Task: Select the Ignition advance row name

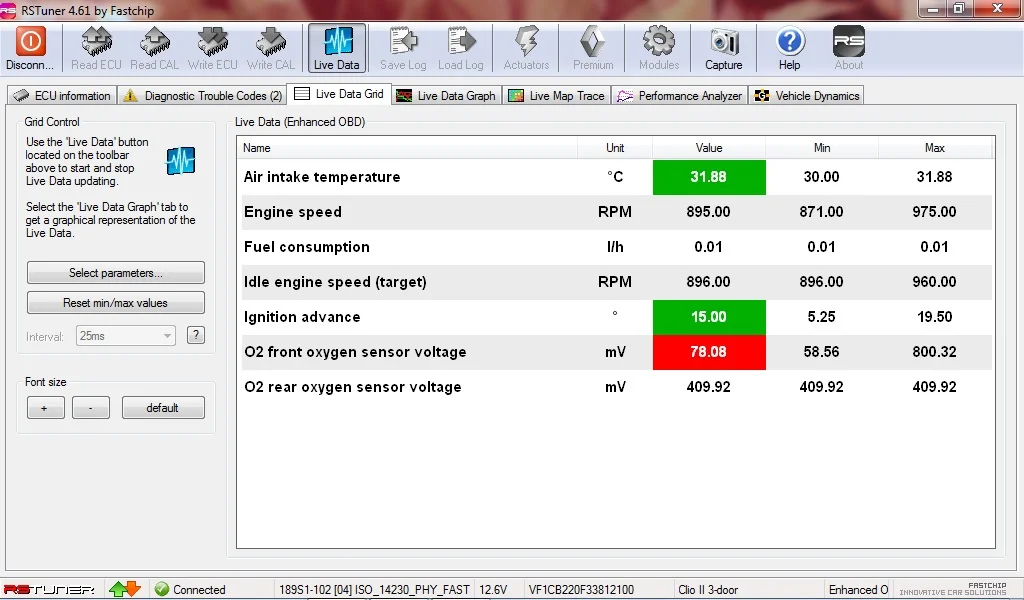Action: (x=302, y=317)
